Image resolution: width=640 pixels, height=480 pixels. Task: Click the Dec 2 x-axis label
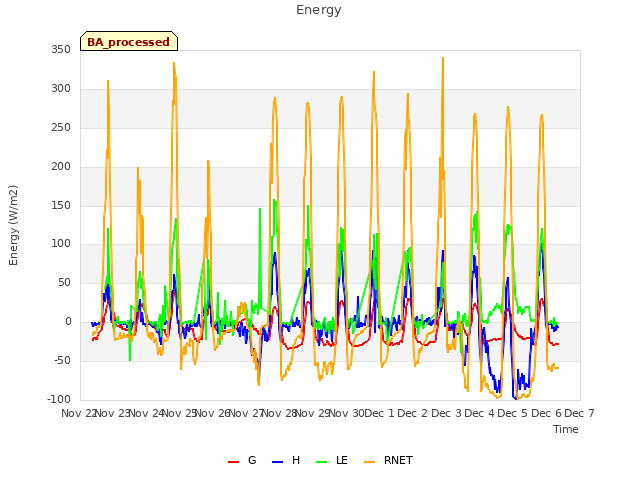pyautogui.click(x=413, y=413)
